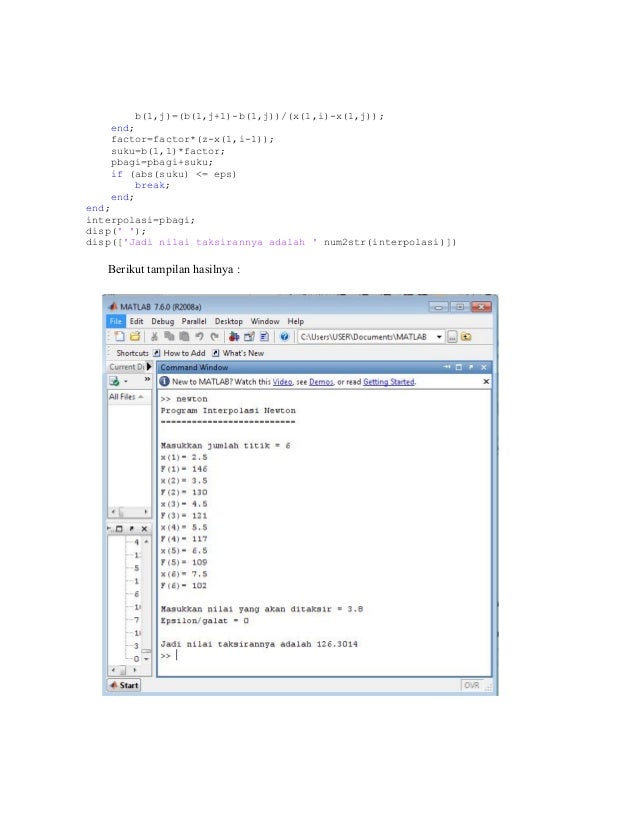Open the Demos link in info bar
Screen dimensions: 638x826
321,382
